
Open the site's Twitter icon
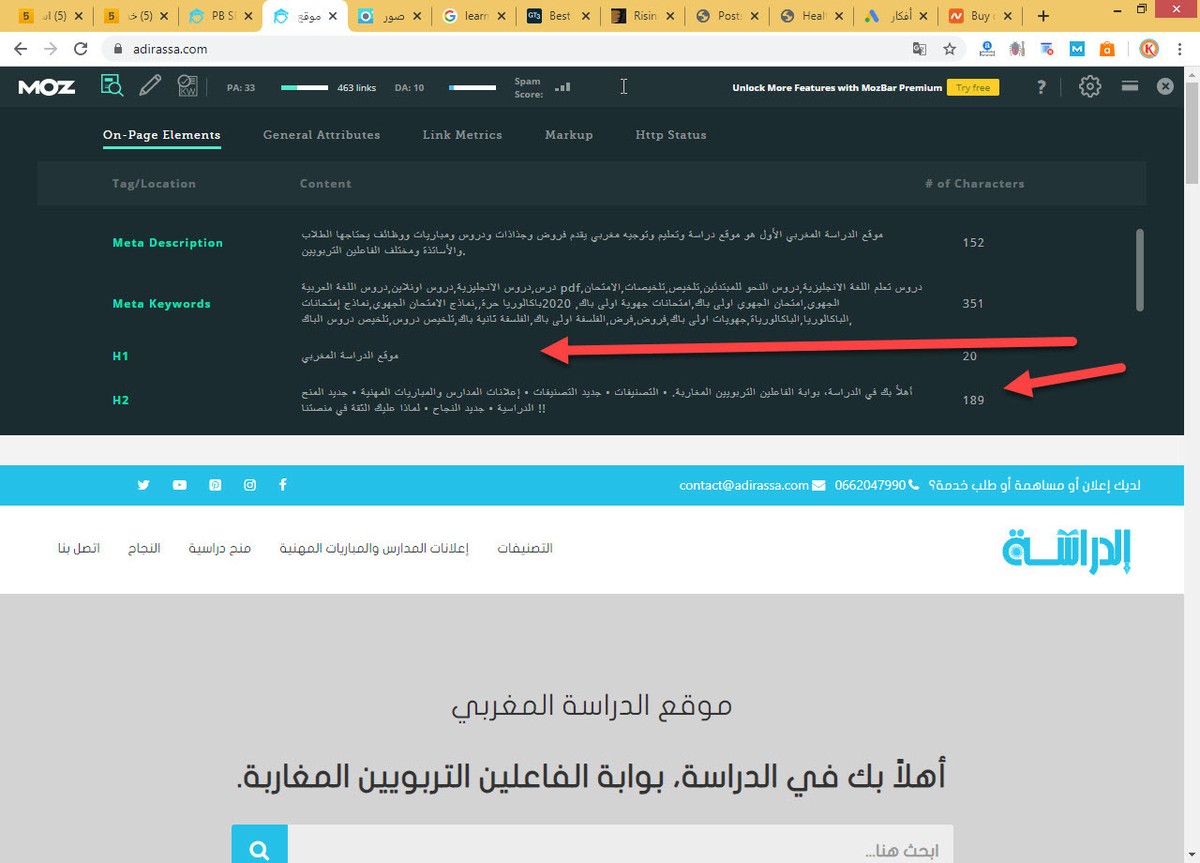[x=144, y=485]
